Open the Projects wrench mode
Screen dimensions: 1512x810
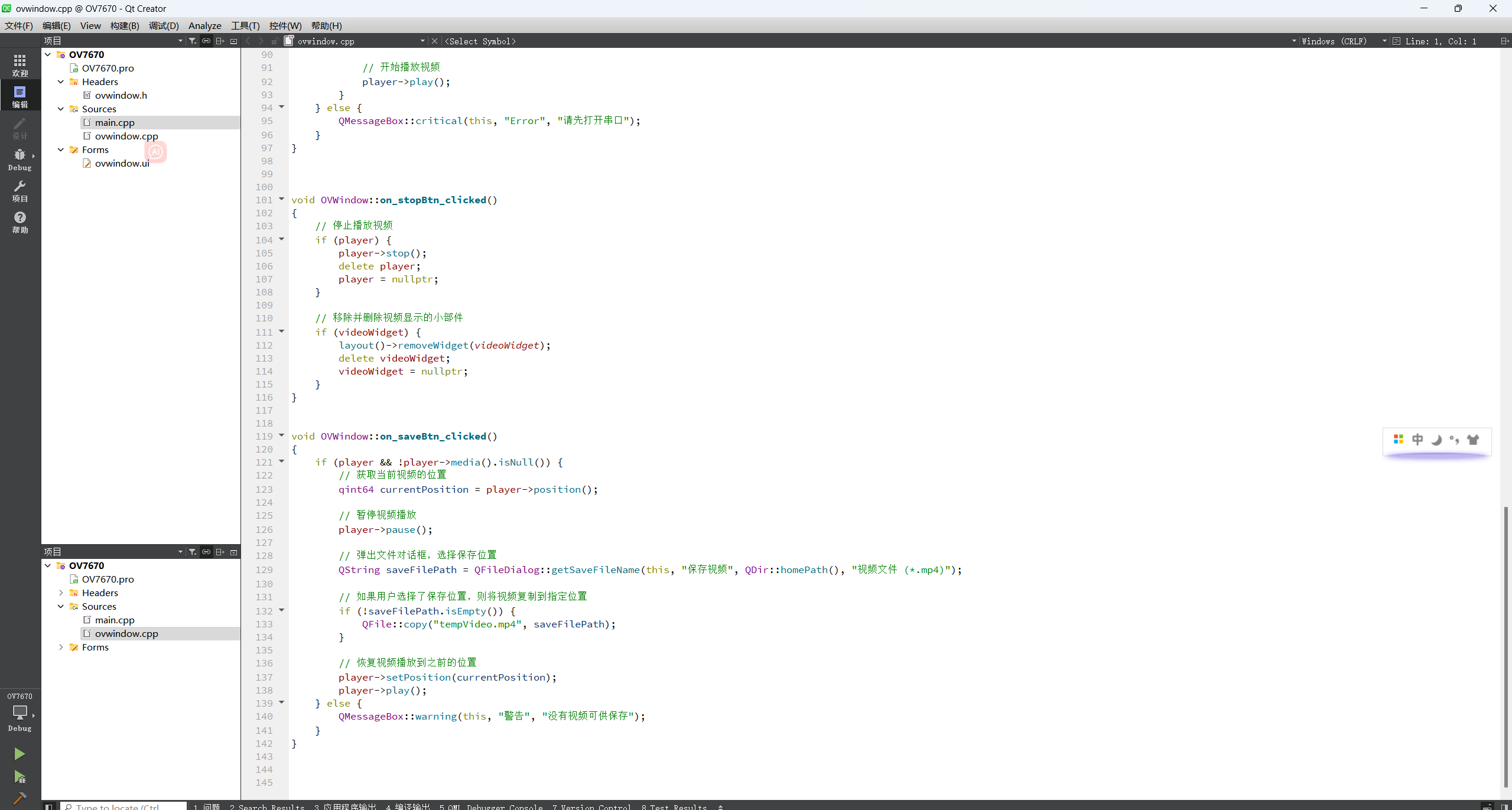pos(19,191)
